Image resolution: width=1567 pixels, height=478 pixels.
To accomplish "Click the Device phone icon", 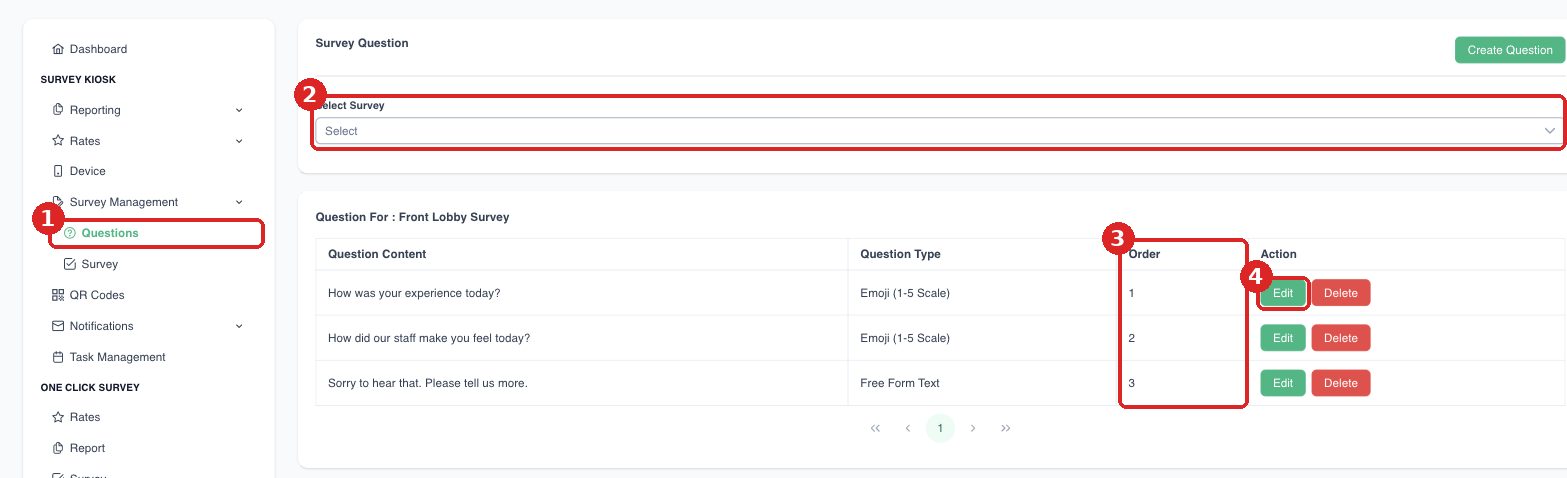I will pos(58,171).
